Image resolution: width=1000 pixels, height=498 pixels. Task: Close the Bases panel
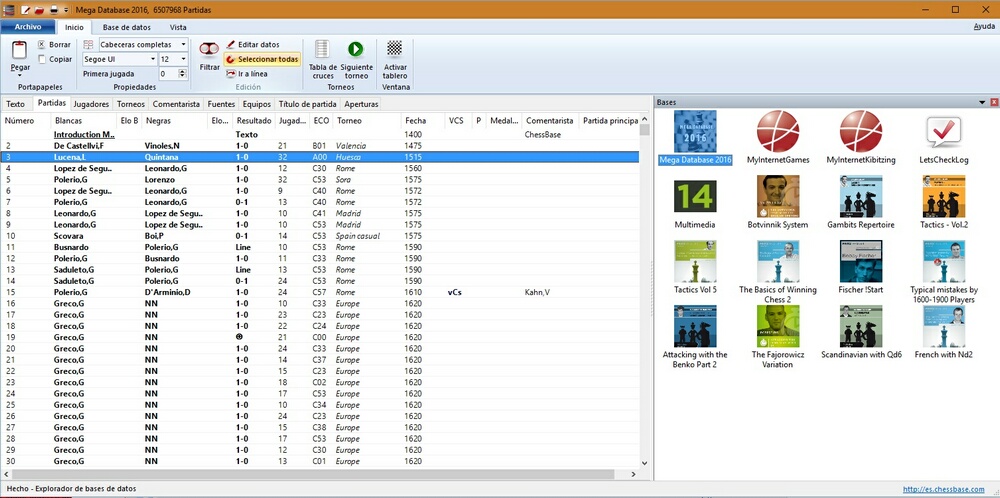[x=994, y=103]
